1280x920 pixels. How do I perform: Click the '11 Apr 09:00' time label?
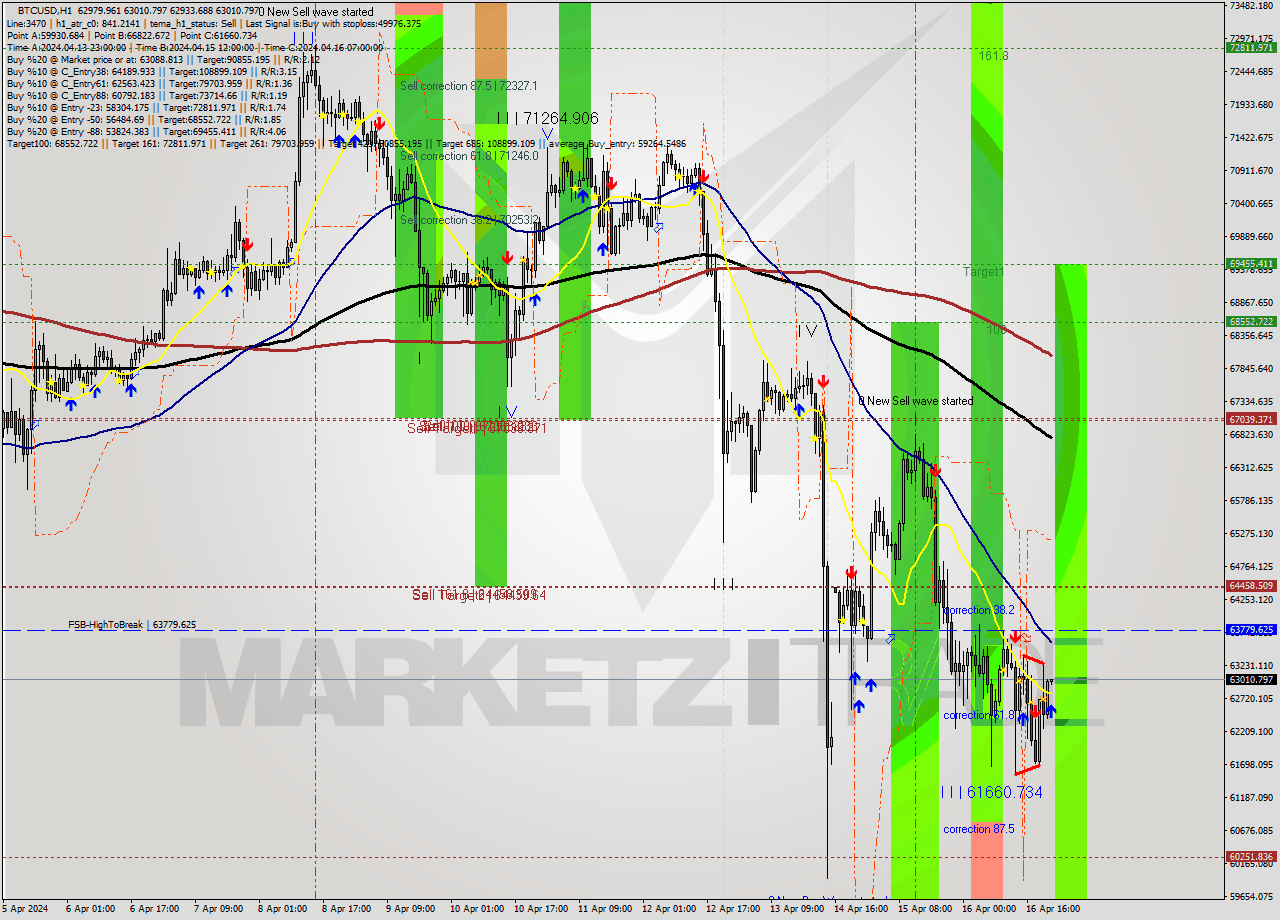[x=604, y=909]
